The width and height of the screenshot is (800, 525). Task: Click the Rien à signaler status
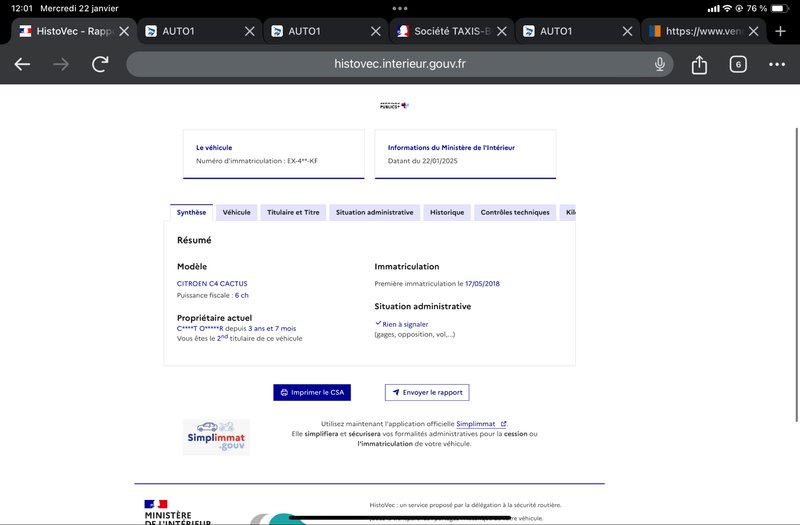pyautogui.click(x=402, y=324)
